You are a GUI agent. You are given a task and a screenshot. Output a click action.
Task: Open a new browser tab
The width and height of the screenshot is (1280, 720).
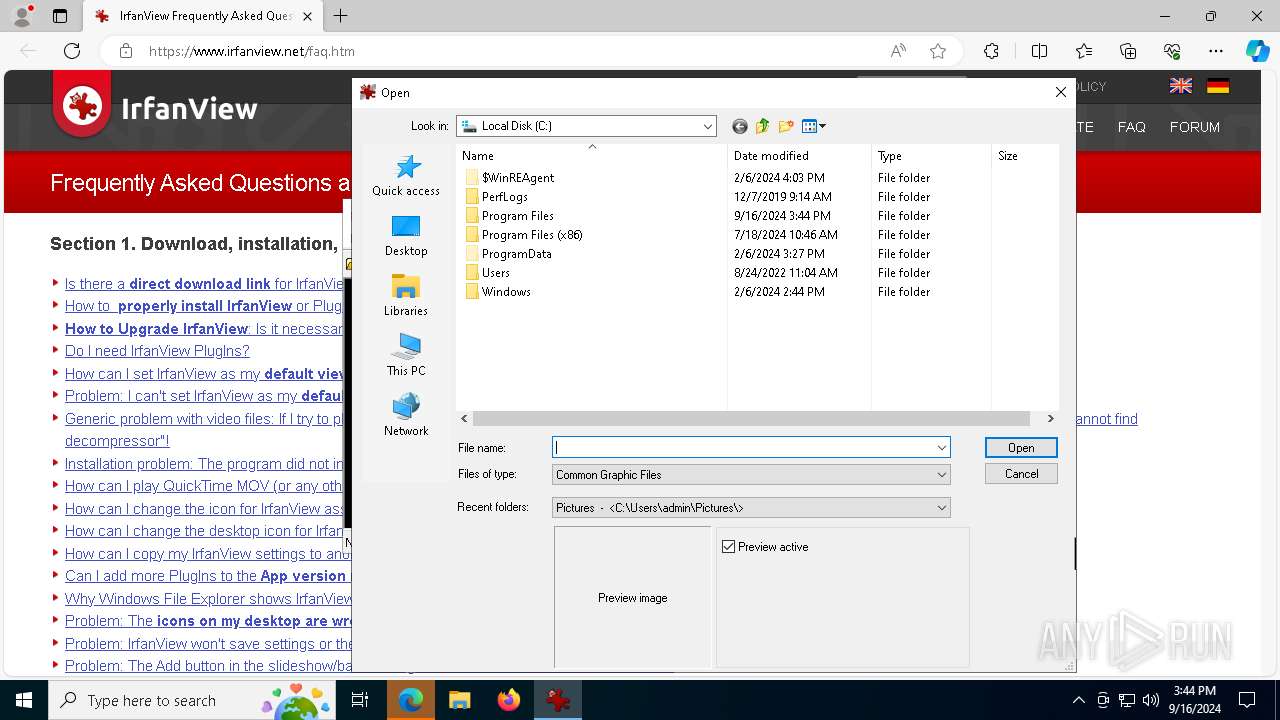341,16
